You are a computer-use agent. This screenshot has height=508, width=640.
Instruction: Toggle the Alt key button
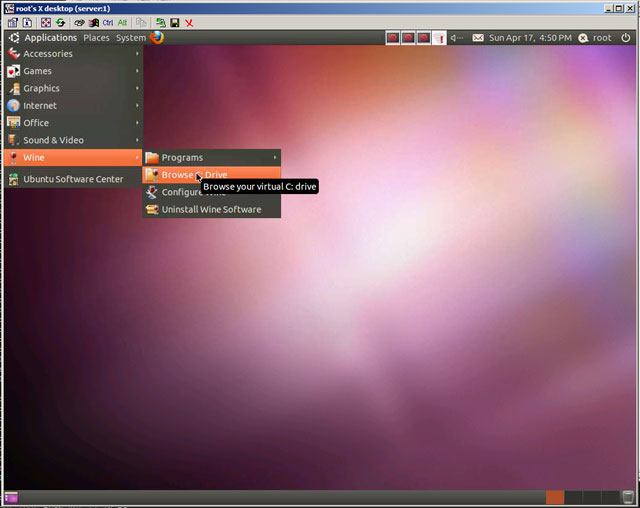[x=122, y=23]
